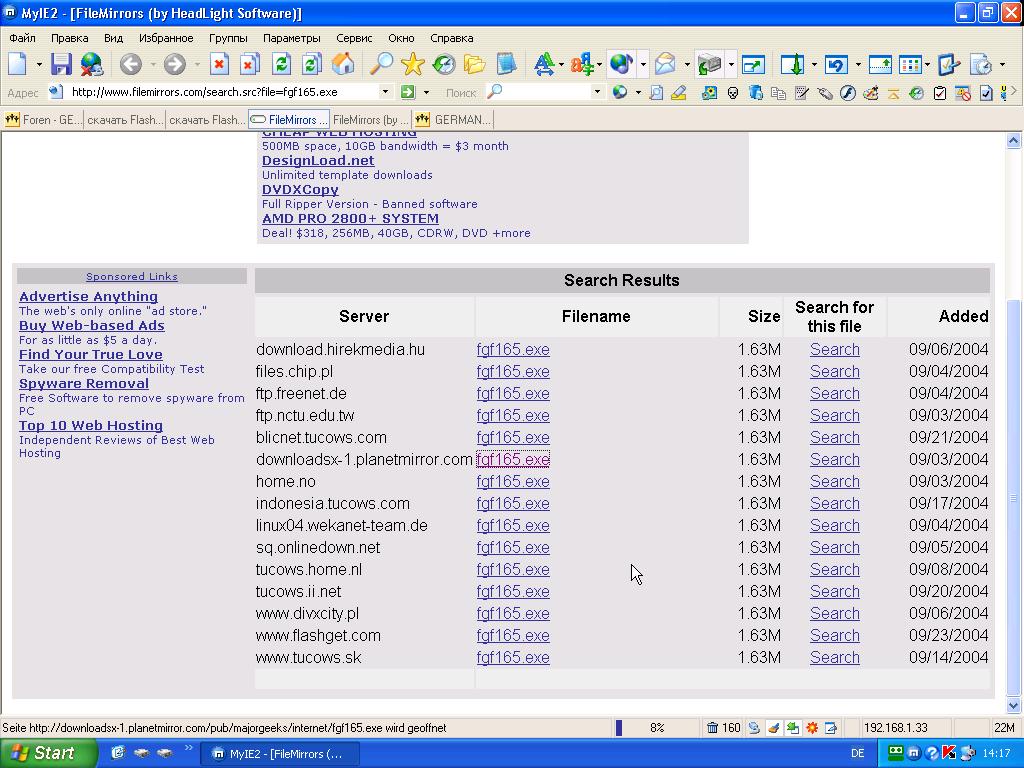Expand the New page dropdown arrow
Image resolution: width=1024 pixels, height=768 pixels.
click(x=39, y=65)
